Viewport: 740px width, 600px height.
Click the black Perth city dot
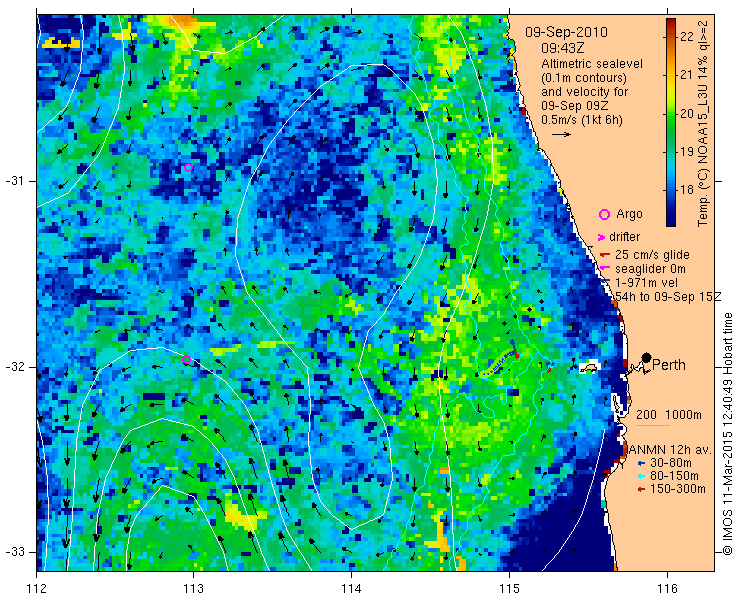click(x=647, y=357)
